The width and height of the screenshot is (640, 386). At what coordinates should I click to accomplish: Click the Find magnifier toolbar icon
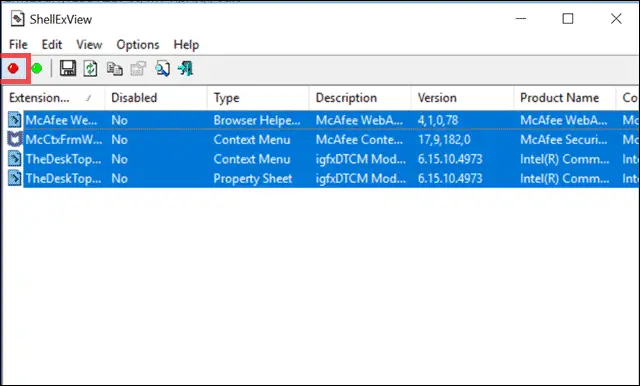point(162,69)
